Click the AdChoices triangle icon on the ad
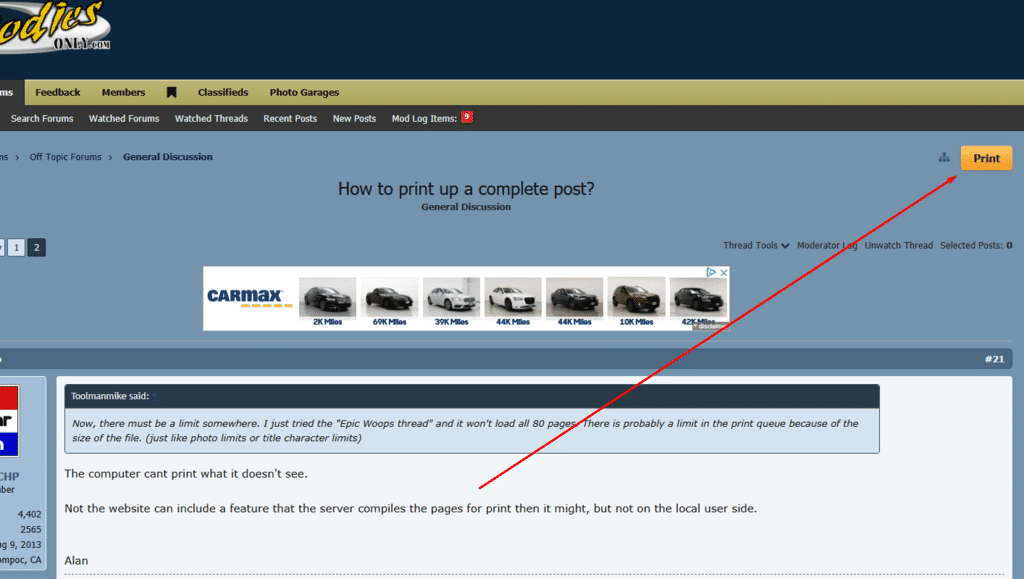The width and height of the screenshot is (1024, 579). [711, 272]
